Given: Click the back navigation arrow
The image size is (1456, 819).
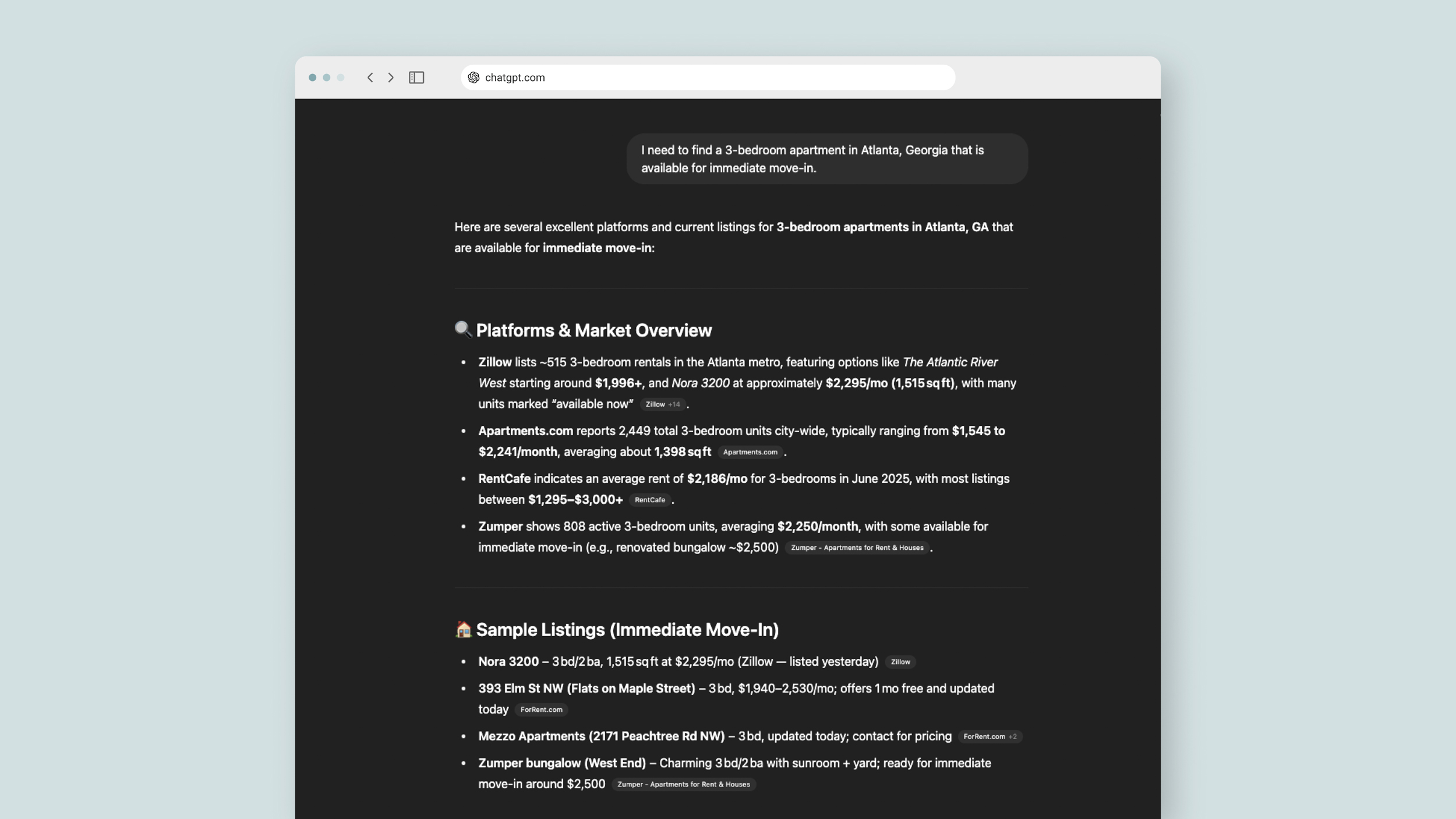Looking at the screenshot, I should point(369,77).
